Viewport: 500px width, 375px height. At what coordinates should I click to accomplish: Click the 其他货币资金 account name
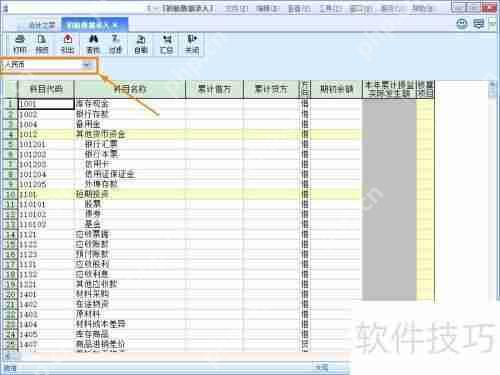101,134
